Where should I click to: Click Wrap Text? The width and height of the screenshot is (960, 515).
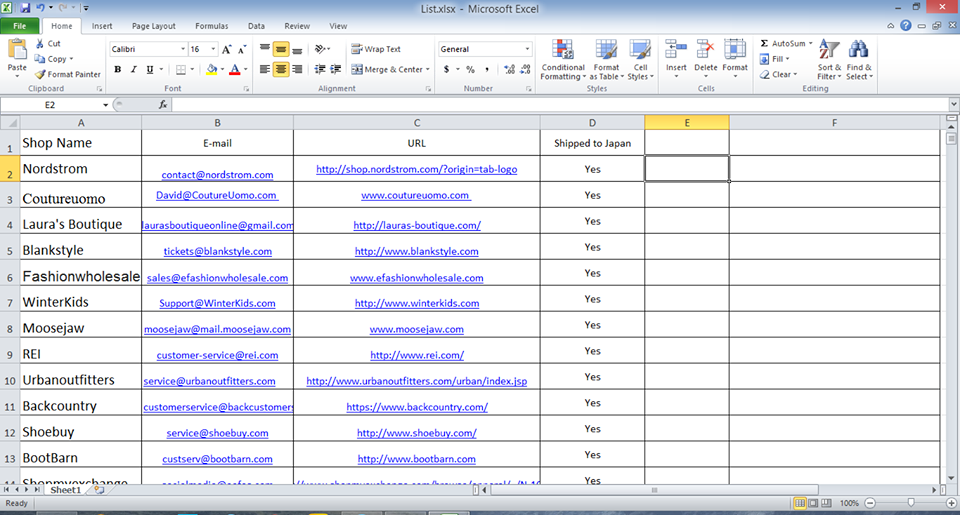pyautogui.click(x=376, y=49)
